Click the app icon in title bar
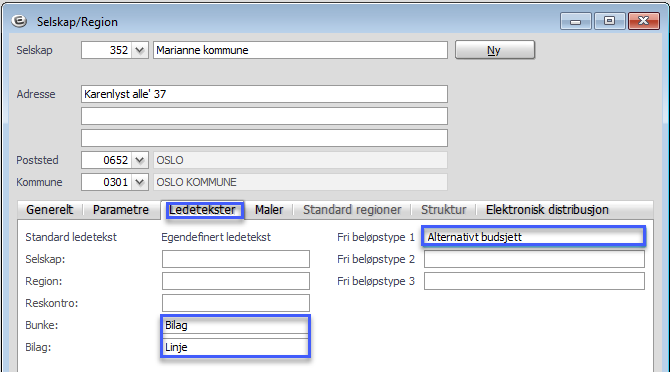670x372 pixels. [19, 21]
